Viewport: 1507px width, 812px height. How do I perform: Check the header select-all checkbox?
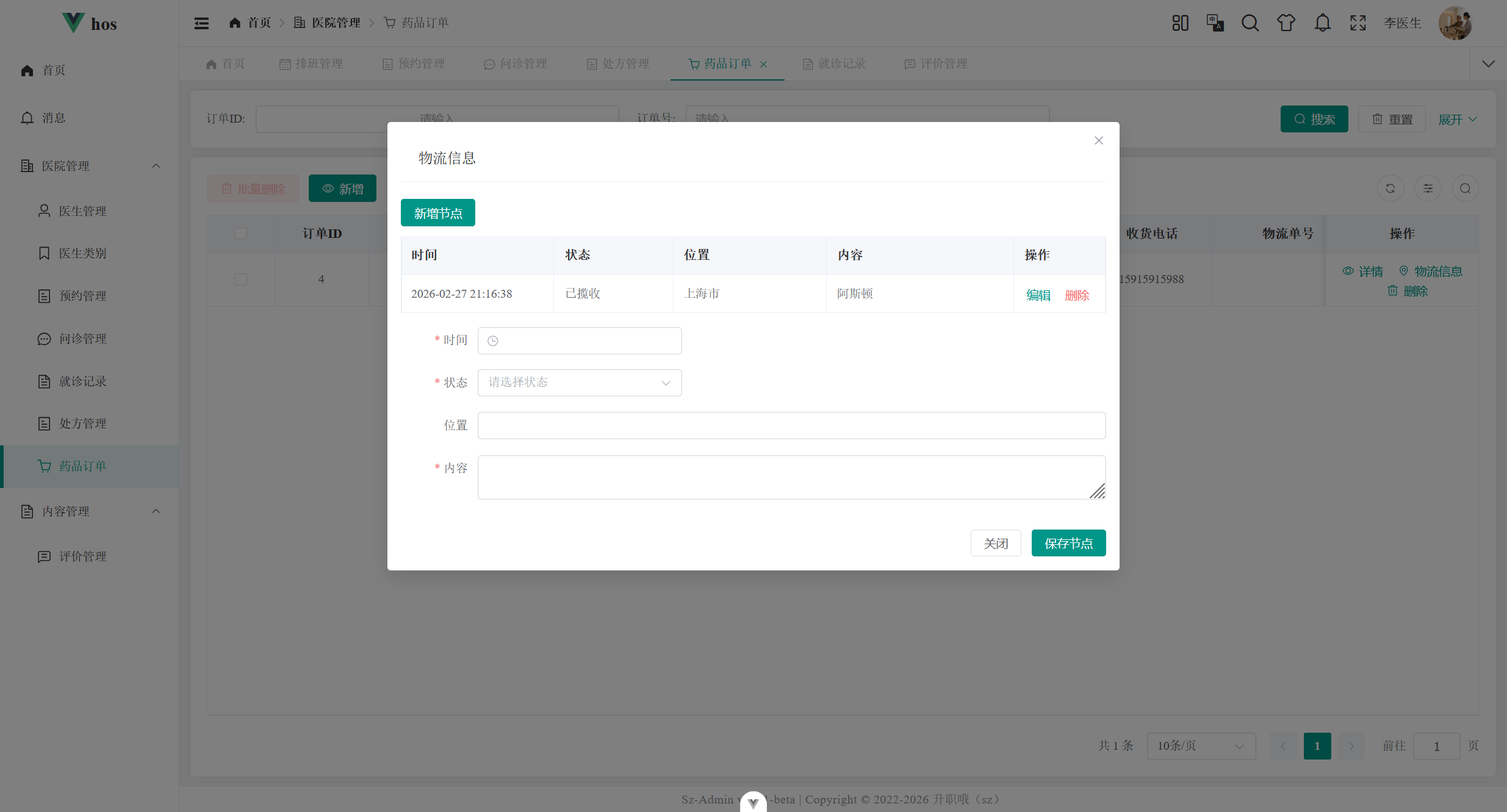tap(241, 234)
